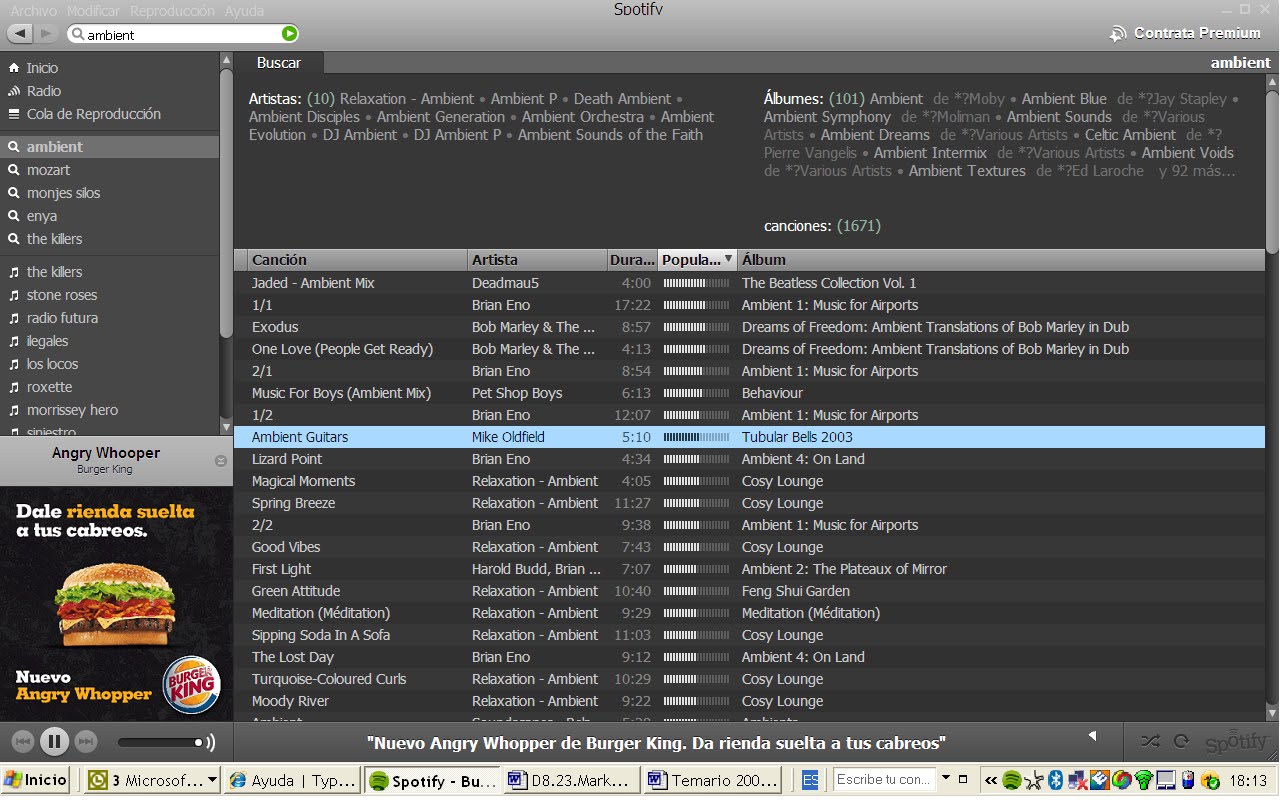Sort by the Duración column header

[x=632, y=260]
